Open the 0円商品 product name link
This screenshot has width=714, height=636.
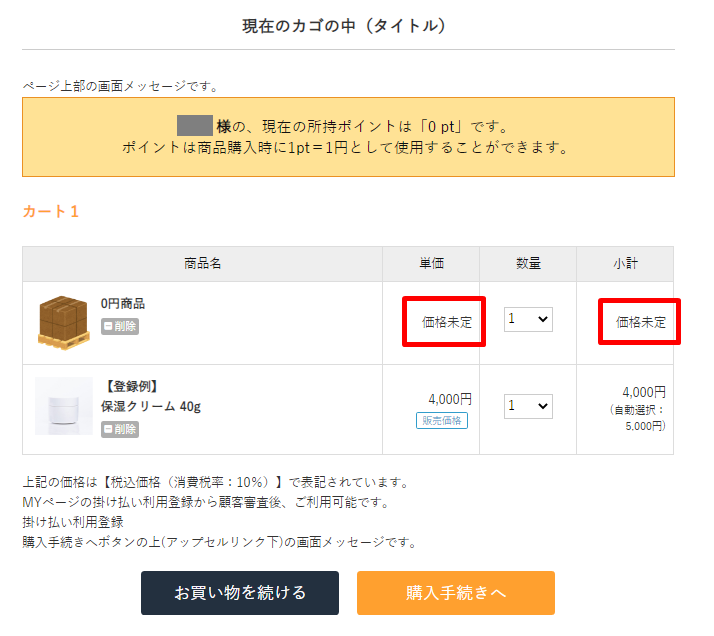tap(123, 304)
